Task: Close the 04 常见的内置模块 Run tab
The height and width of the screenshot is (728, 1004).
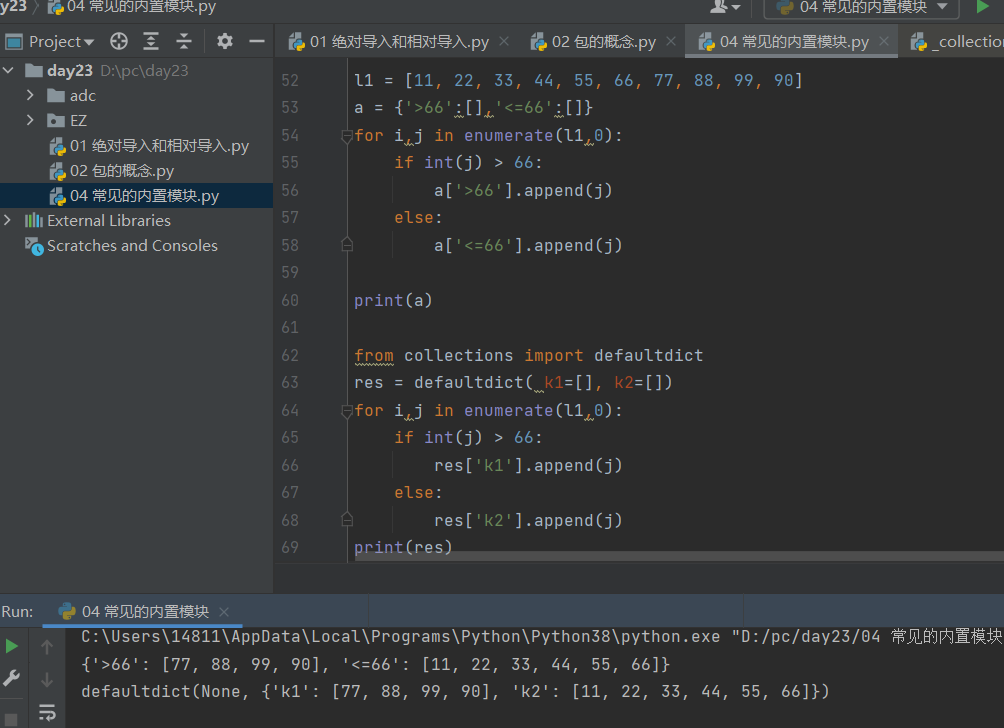Action: [224, 611]
